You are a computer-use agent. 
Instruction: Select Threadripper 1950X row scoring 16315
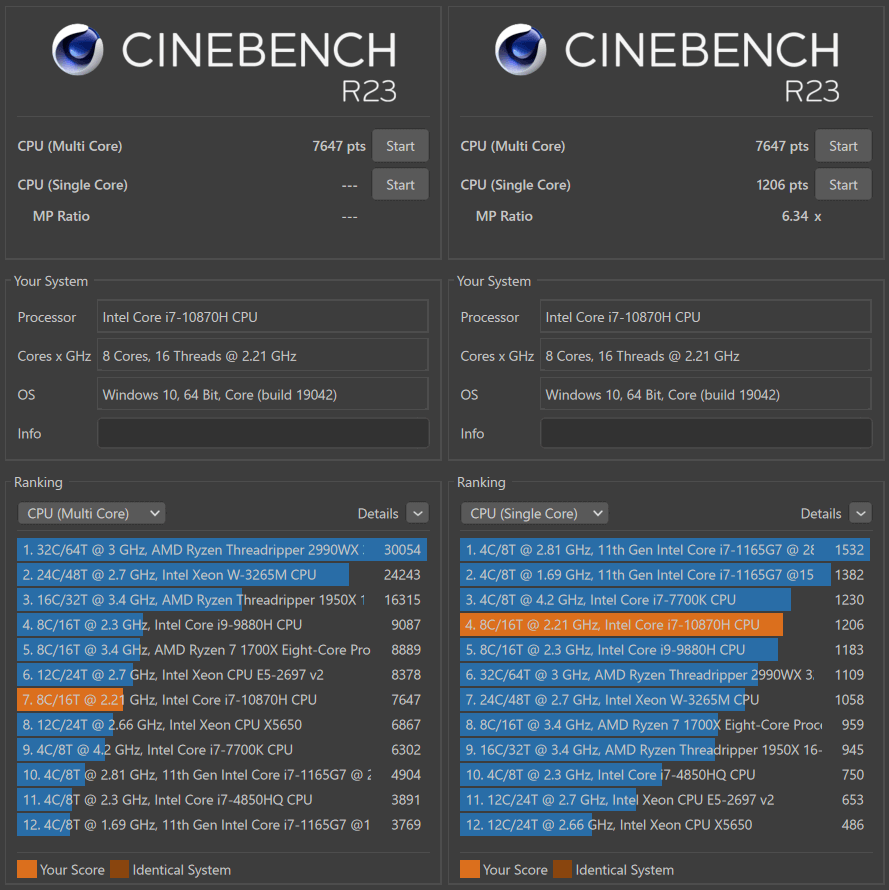[x=222, y=599]
